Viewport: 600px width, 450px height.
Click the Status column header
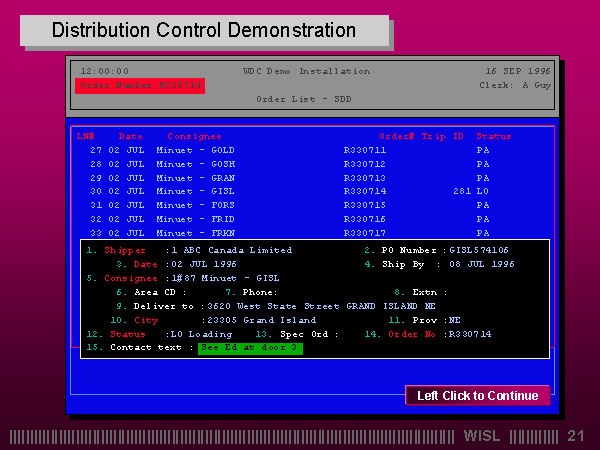494,136
